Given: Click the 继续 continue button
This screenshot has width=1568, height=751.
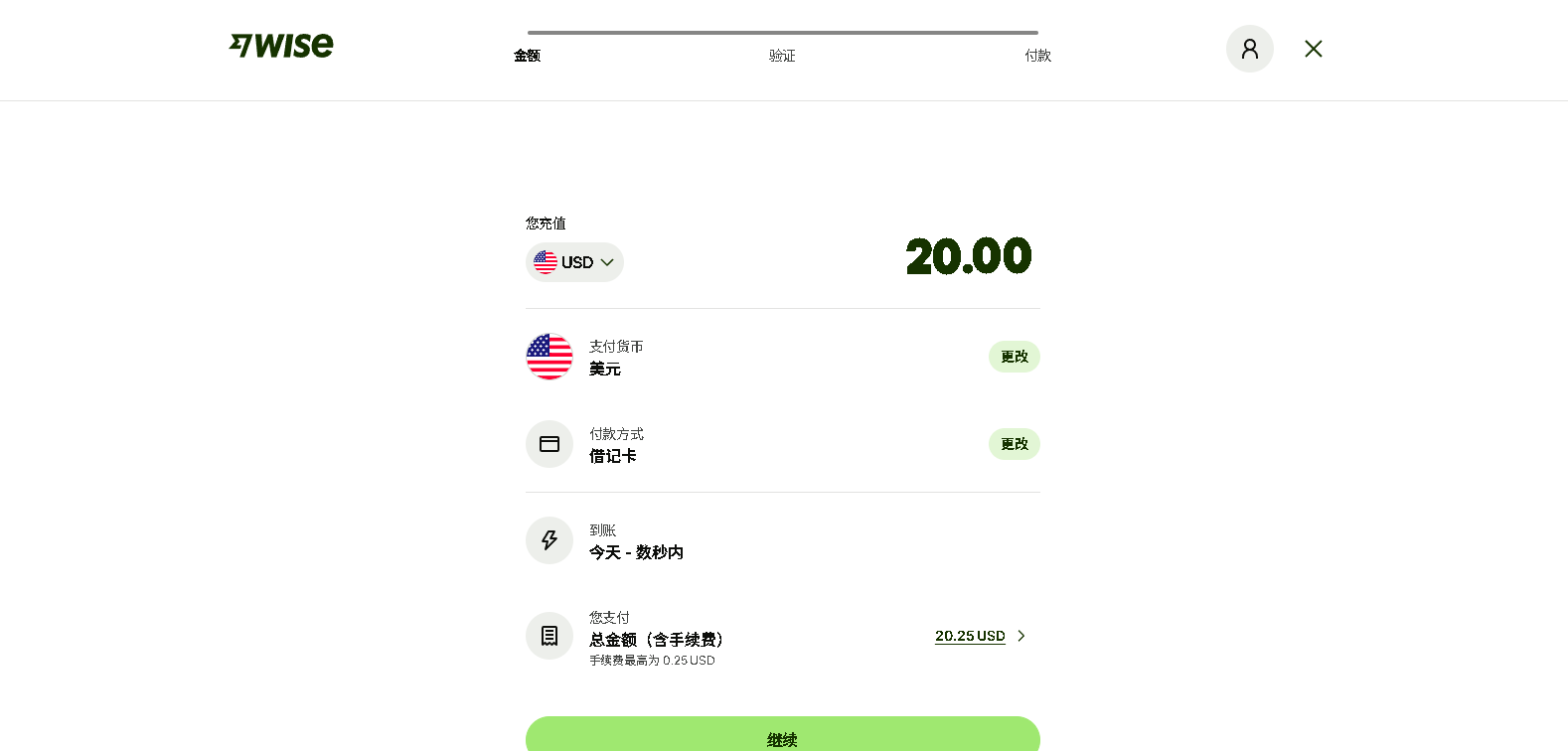Looking at the screenshot, I should point(783,734).
